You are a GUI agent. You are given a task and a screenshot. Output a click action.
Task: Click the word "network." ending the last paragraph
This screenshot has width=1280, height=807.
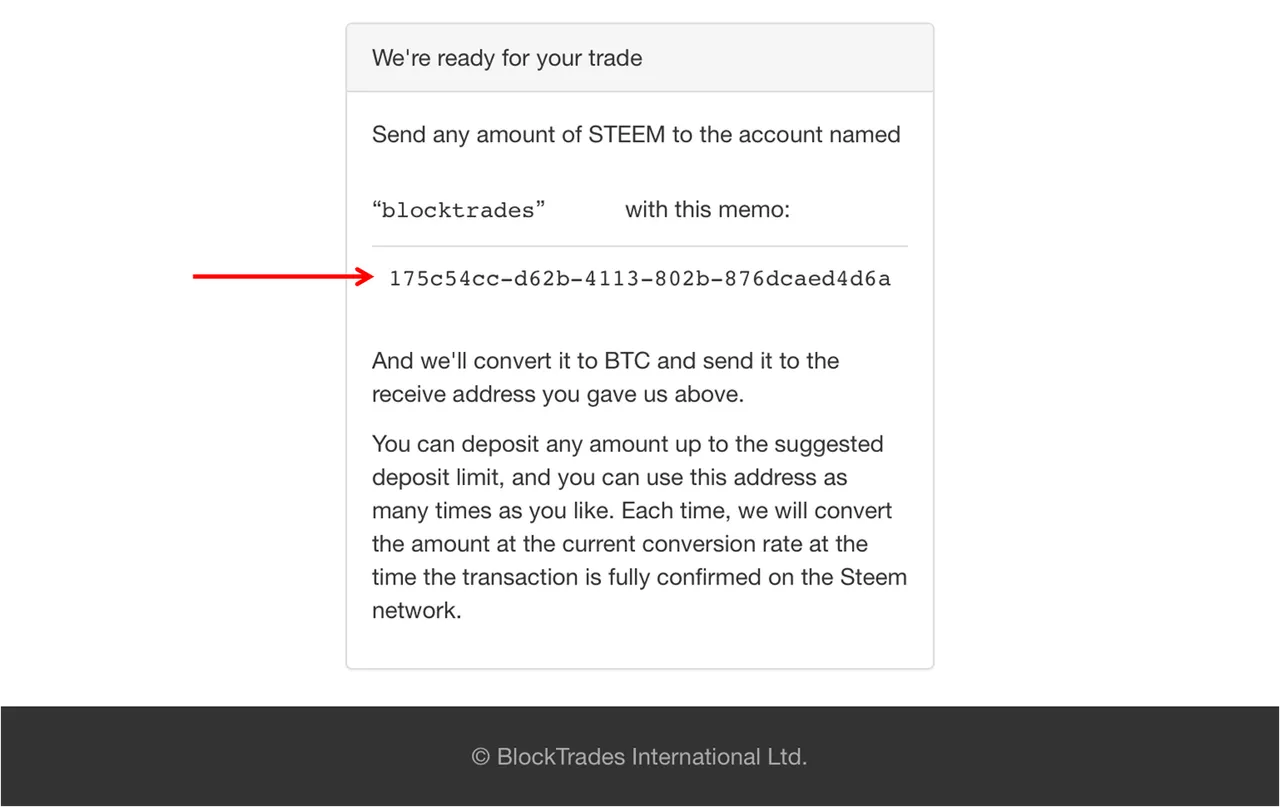coord(416,611)
